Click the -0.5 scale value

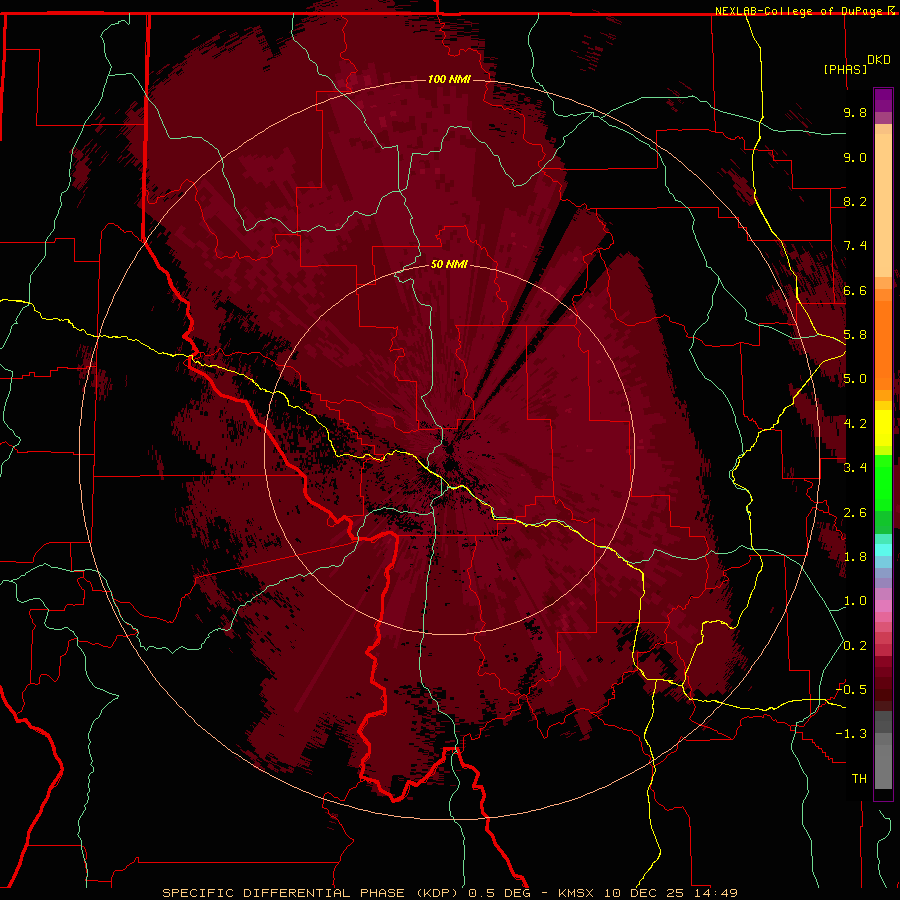pyautogui.click(x=851, y=690)
